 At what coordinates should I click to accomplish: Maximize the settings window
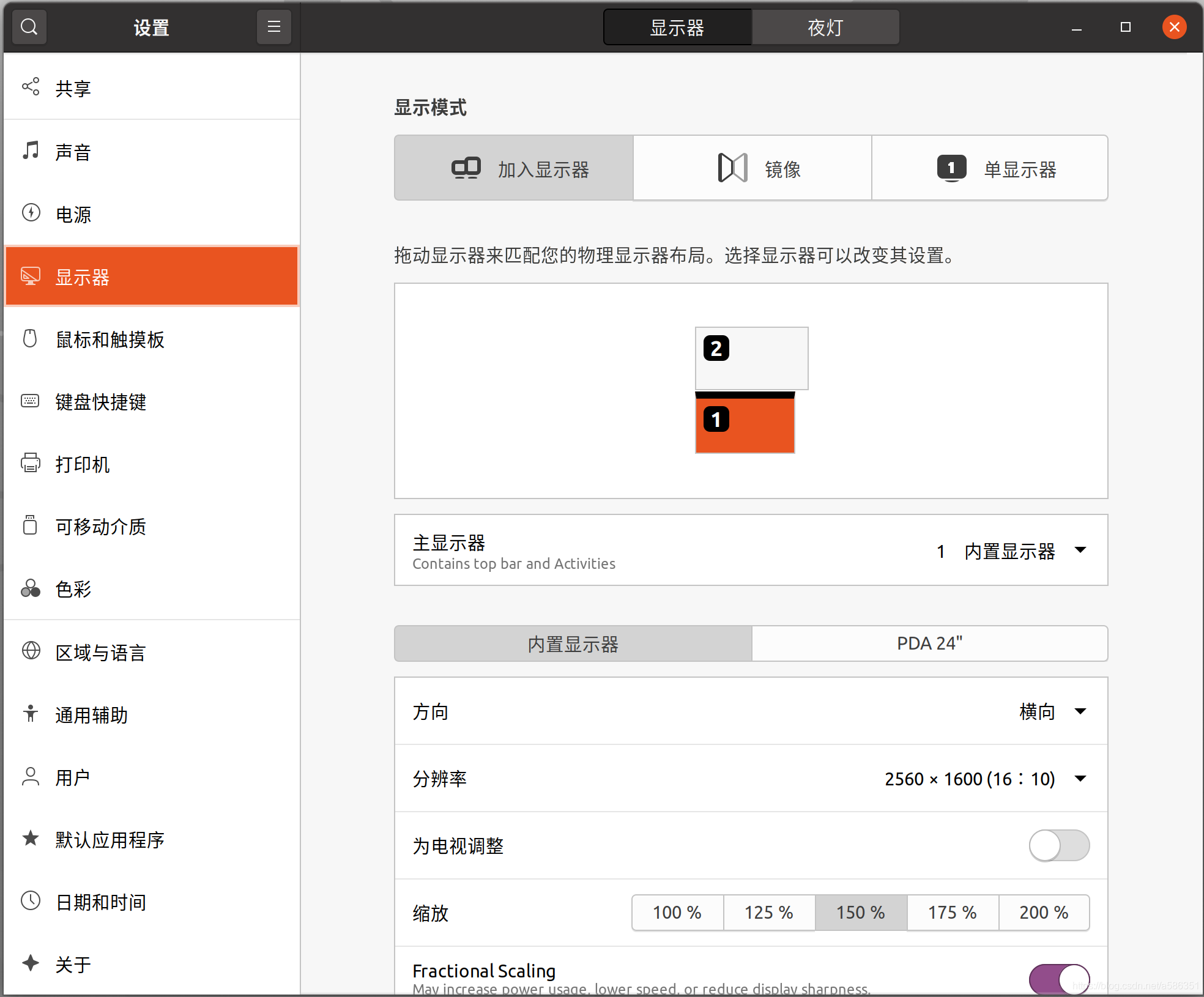[1126, 28]
